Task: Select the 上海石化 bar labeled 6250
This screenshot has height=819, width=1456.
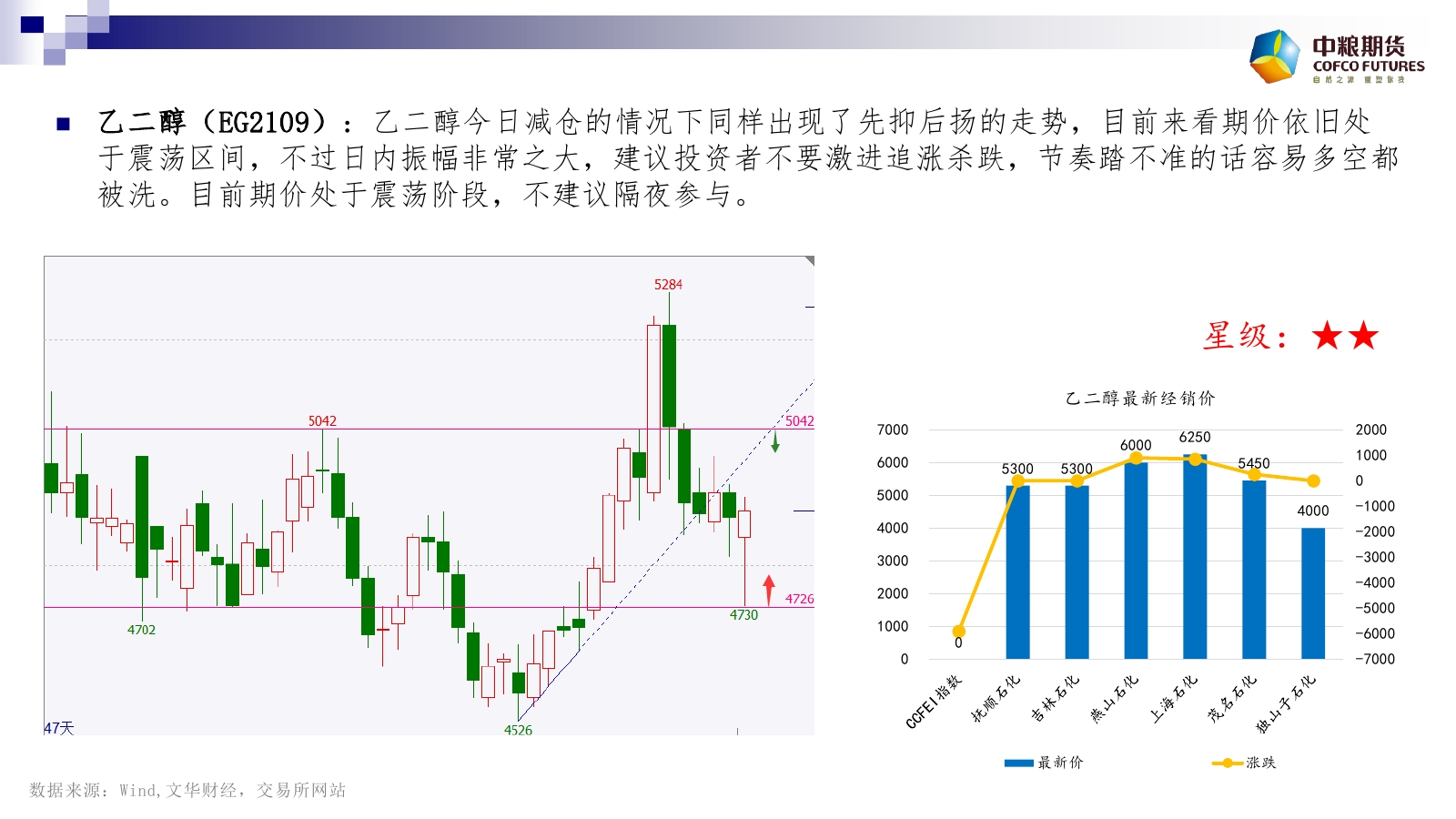Action: click(x=1195, y=557)
